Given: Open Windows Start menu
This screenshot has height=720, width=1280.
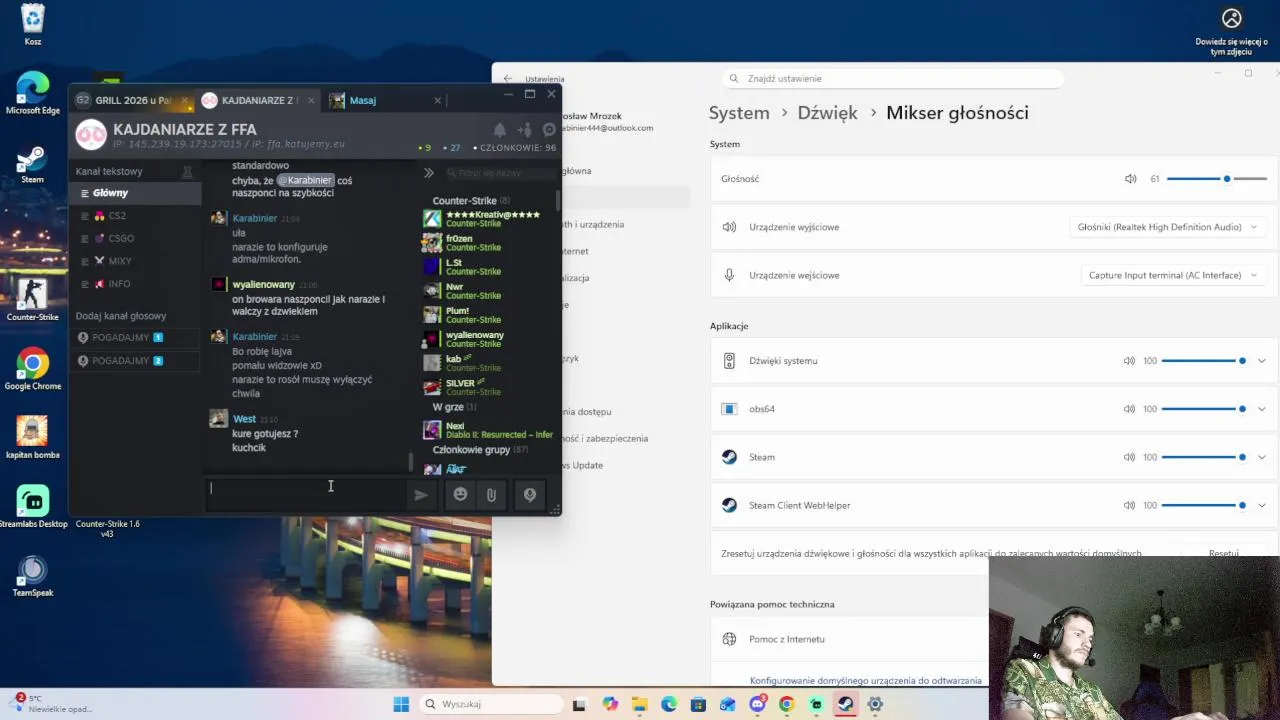Looking at the screenshot, I should (x=401, y=704).
